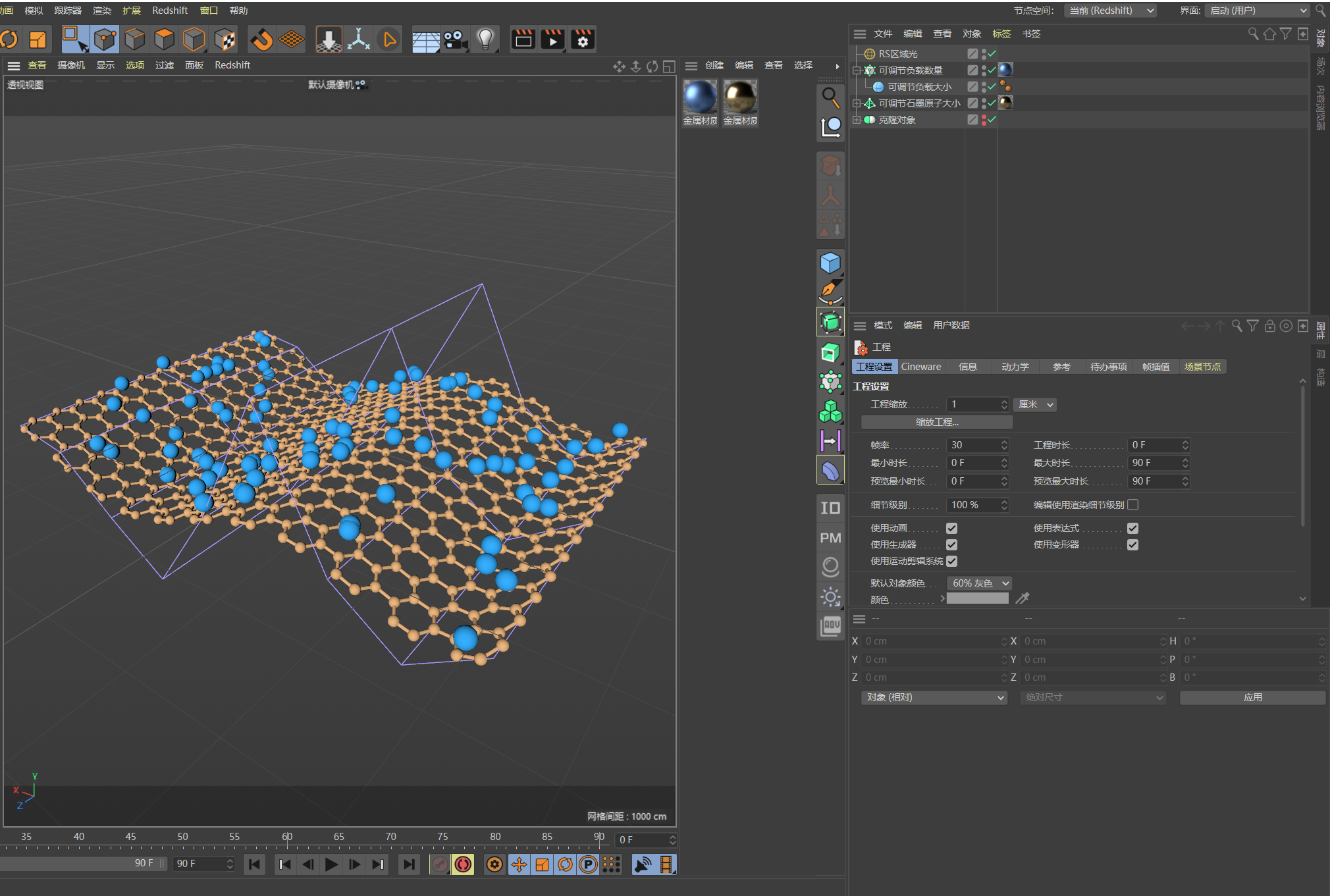
Task: Switch to the 场景节点 tab
Action: point(1202,367)
